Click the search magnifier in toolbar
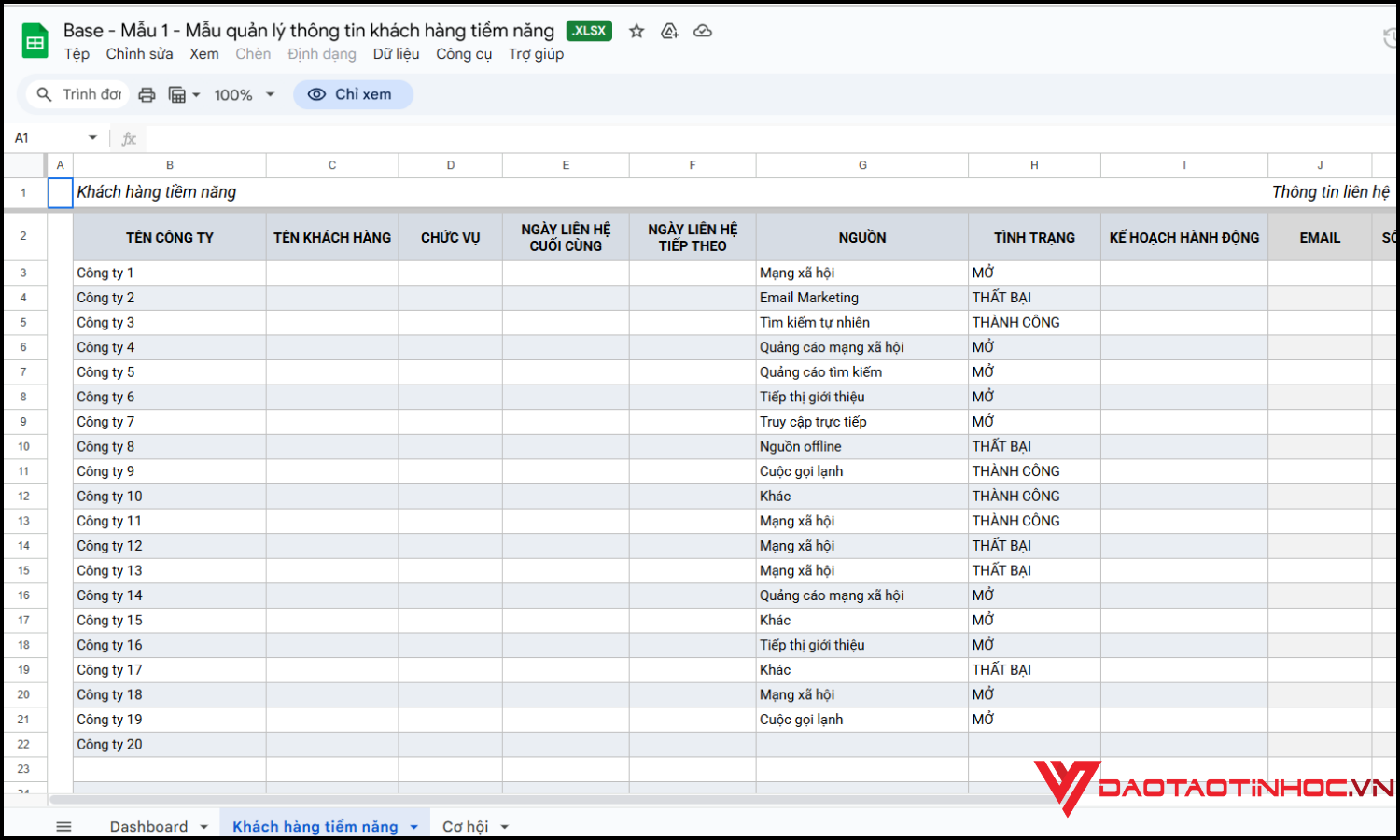 click(x=44, y=94)
